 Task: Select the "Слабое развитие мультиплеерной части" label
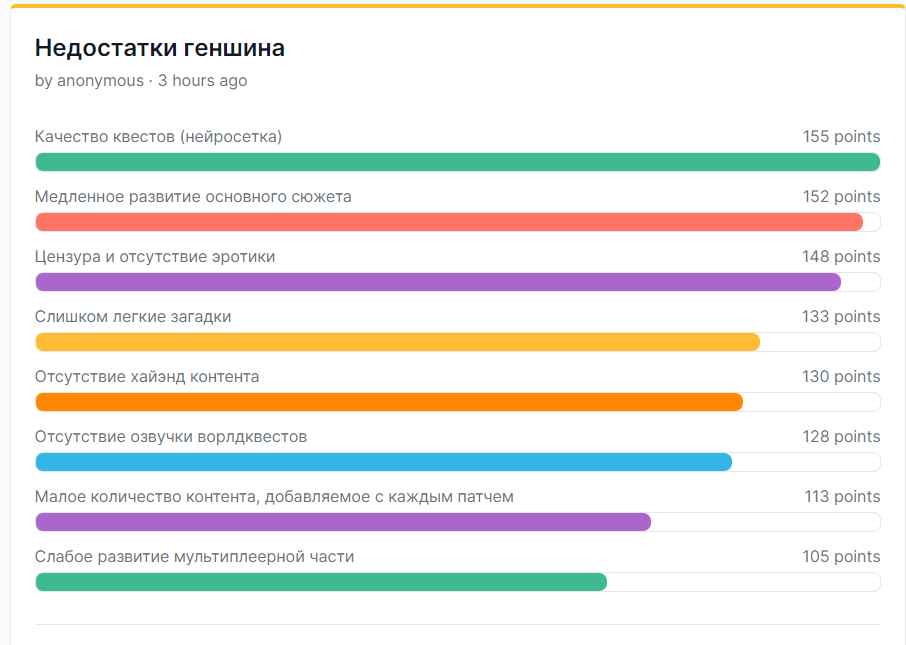(194, 557)
